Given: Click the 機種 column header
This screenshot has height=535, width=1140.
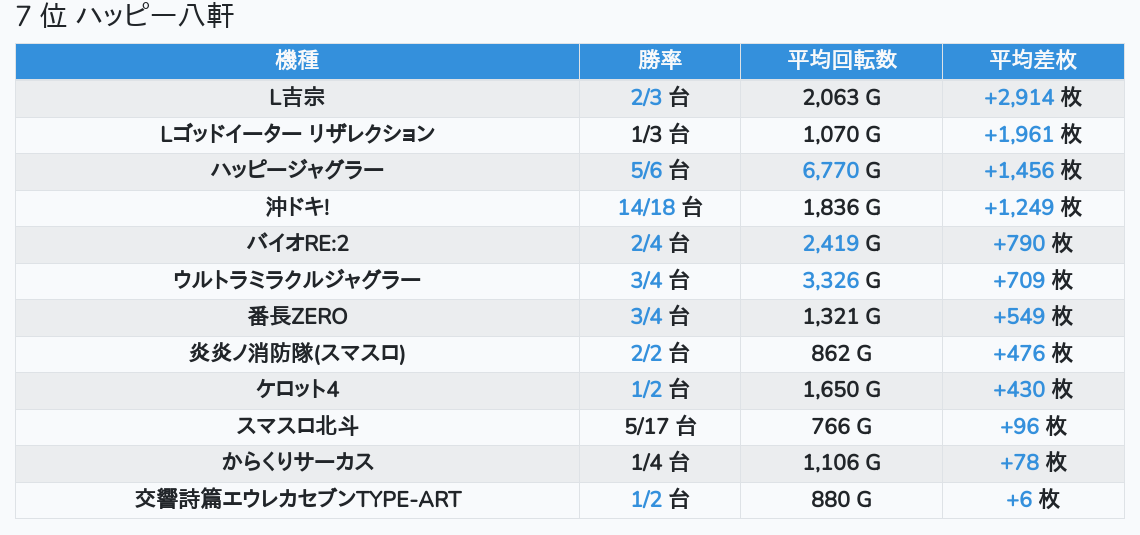Looking at the screenshot, I should pos(297,61).
